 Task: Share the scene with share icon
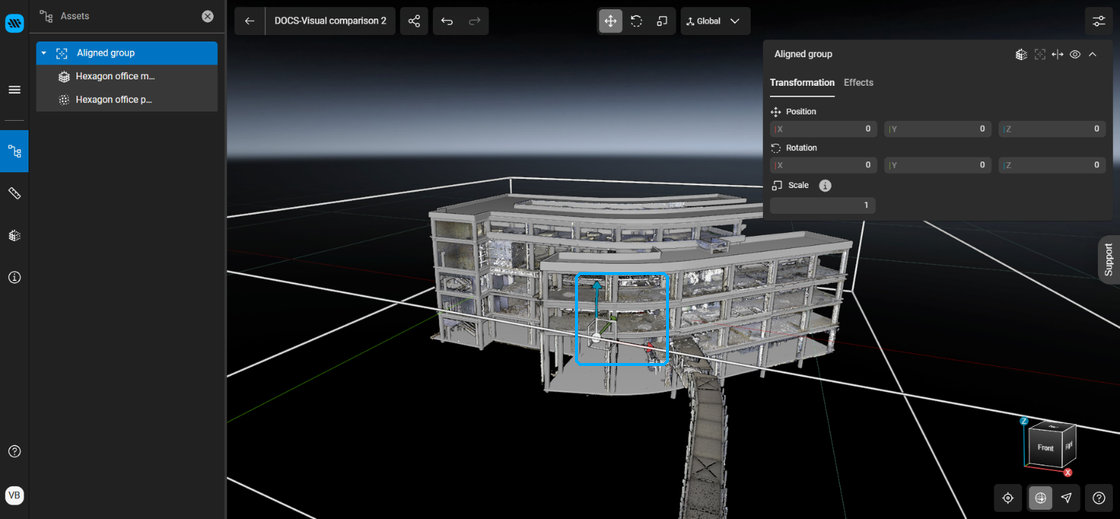pos(414,21)
